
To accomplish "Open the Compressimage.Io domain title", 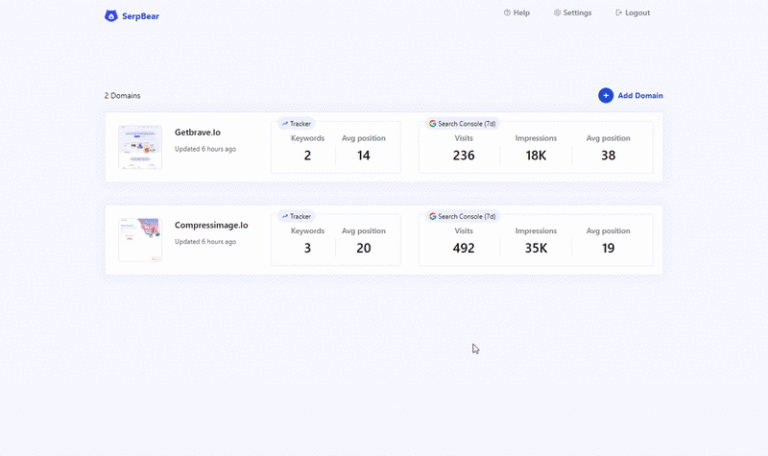I will coord(211,225).
